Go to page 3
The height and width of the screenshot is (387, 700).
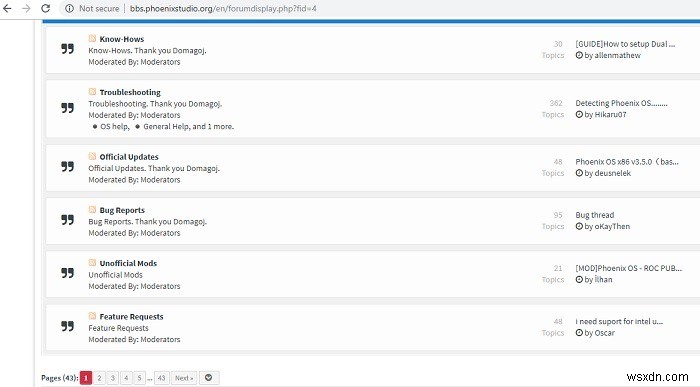[112, 378]
